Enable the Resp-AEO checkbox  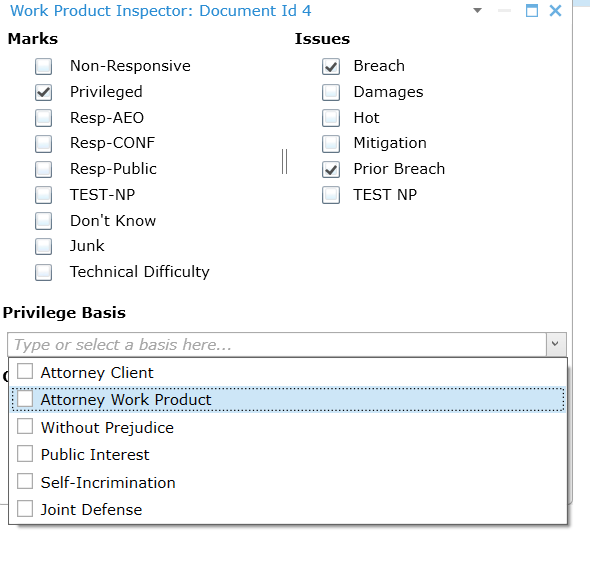44,118
